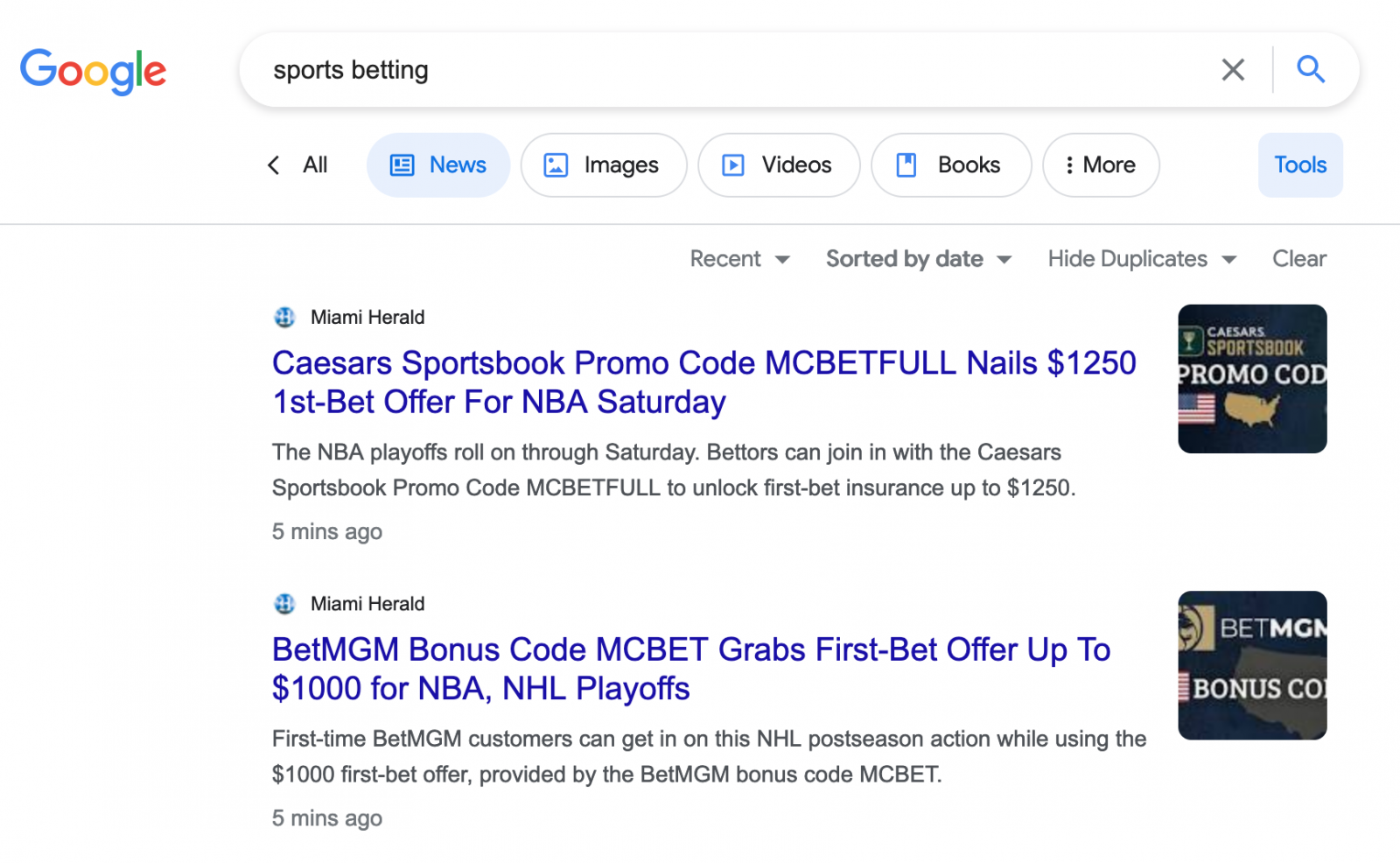Expand the Hide Duplicates dropdown
The height and width of the screenshot is (863, 1400).
tap(1143, 259)
